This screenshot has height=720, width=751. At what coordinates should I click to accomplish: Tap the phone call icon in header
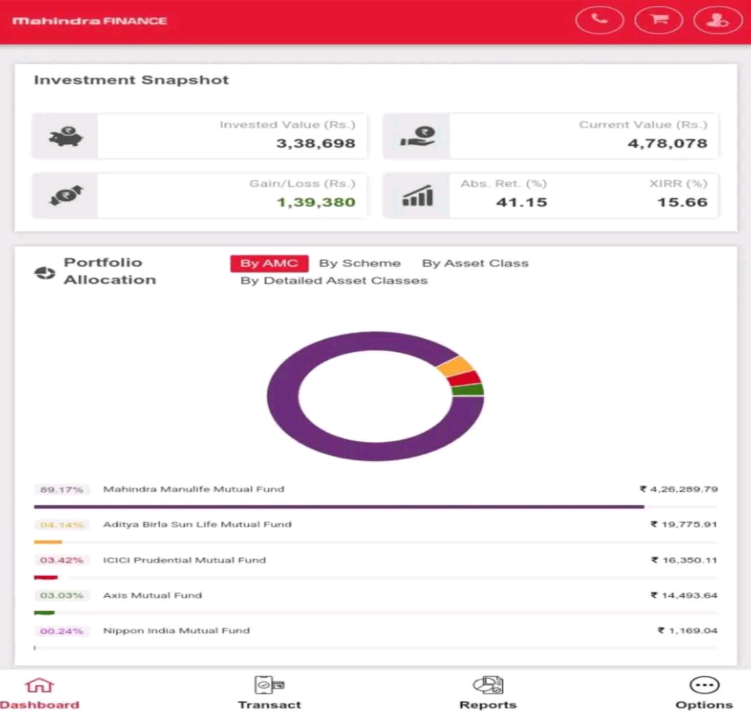point(599,20)
